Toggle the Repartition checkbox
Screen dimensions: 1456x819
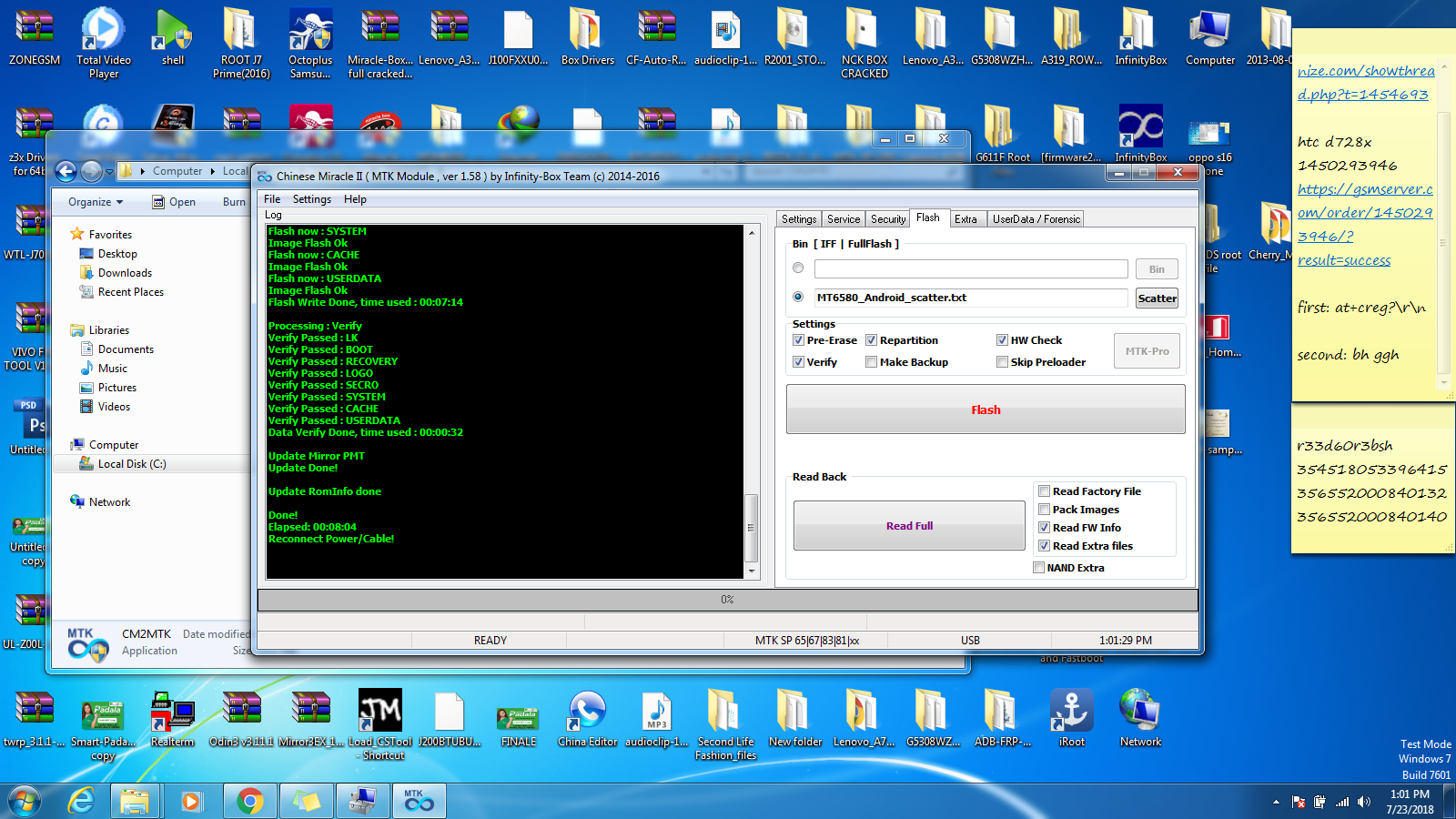coord(871,340)
